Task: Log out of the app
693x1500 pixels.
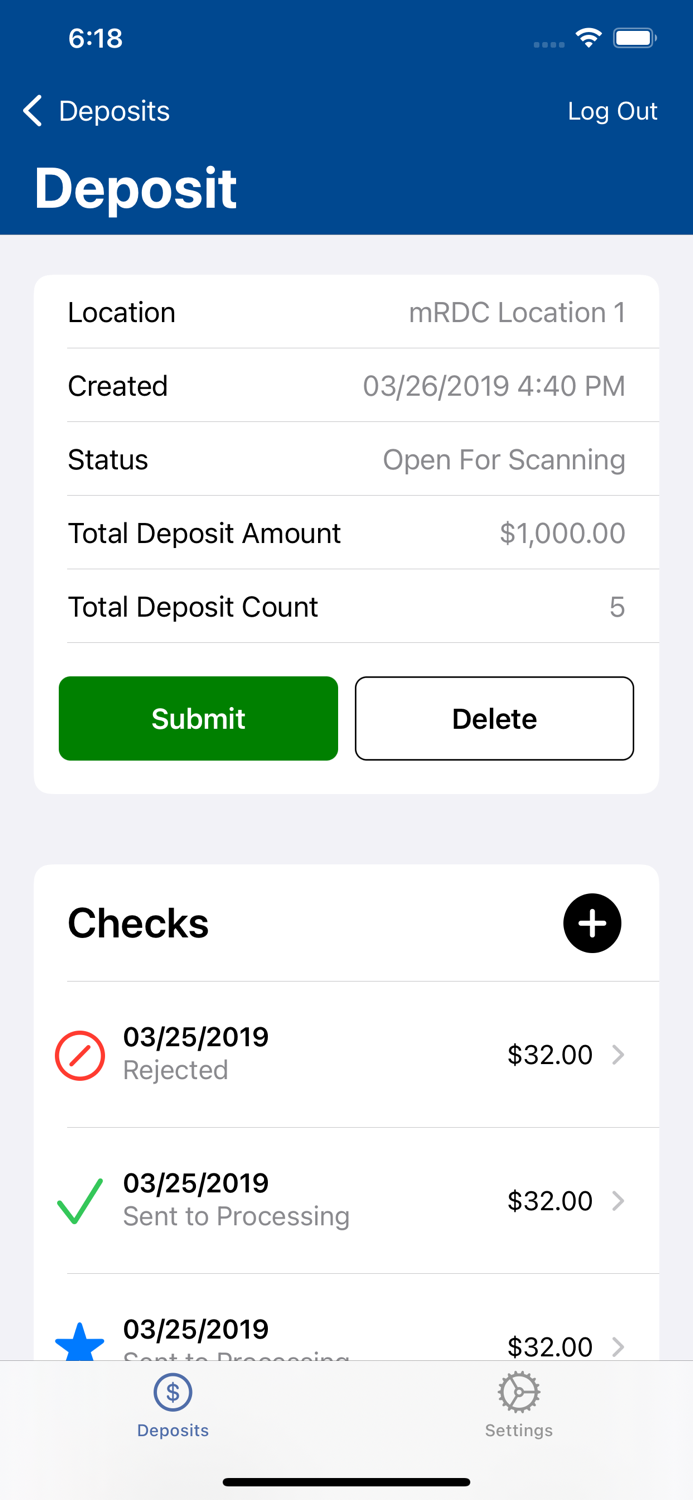Action: 612,110
